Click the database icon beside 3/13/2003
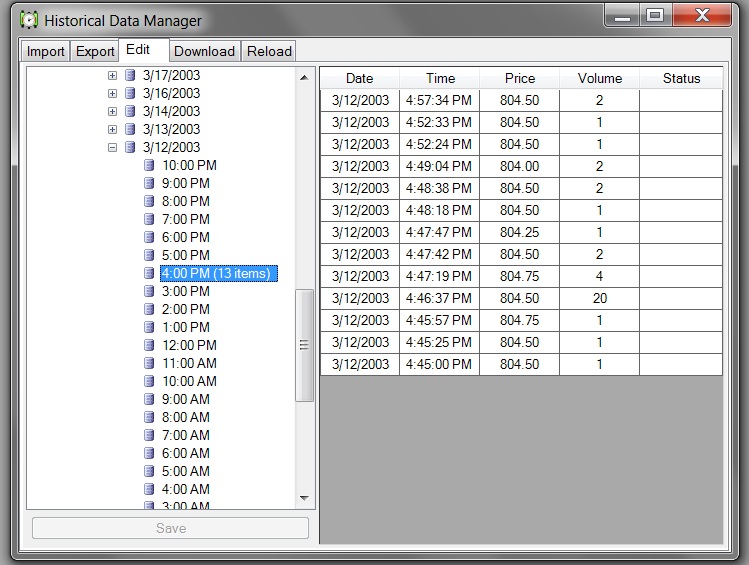Viewport: 749px width, 565px height. point(130,129)
